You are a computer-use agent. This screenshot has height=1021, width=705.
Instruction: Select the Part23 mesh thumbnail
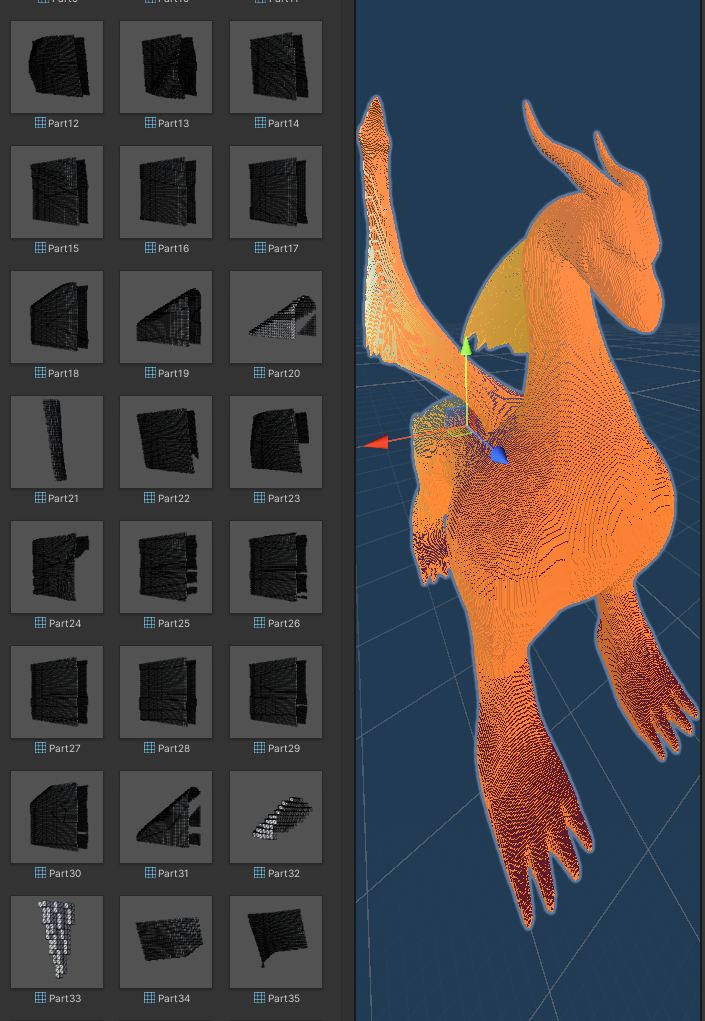point(276,442)
